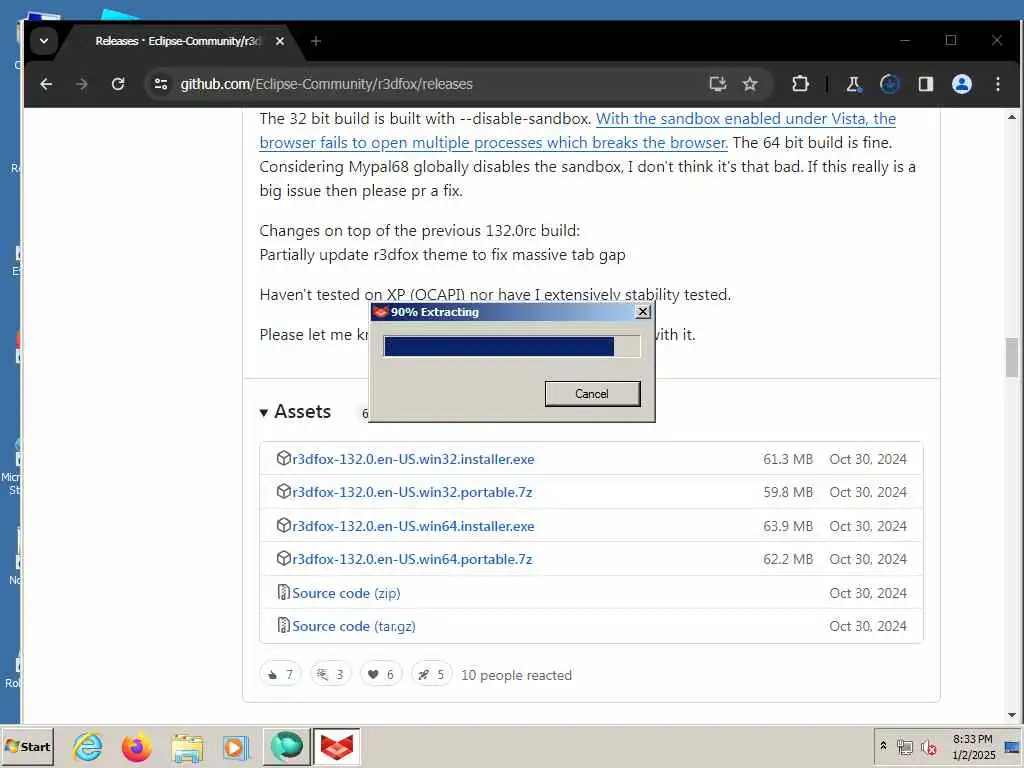
Task: Launch Internet Explorer from taskbar
Action: point(88,747)
